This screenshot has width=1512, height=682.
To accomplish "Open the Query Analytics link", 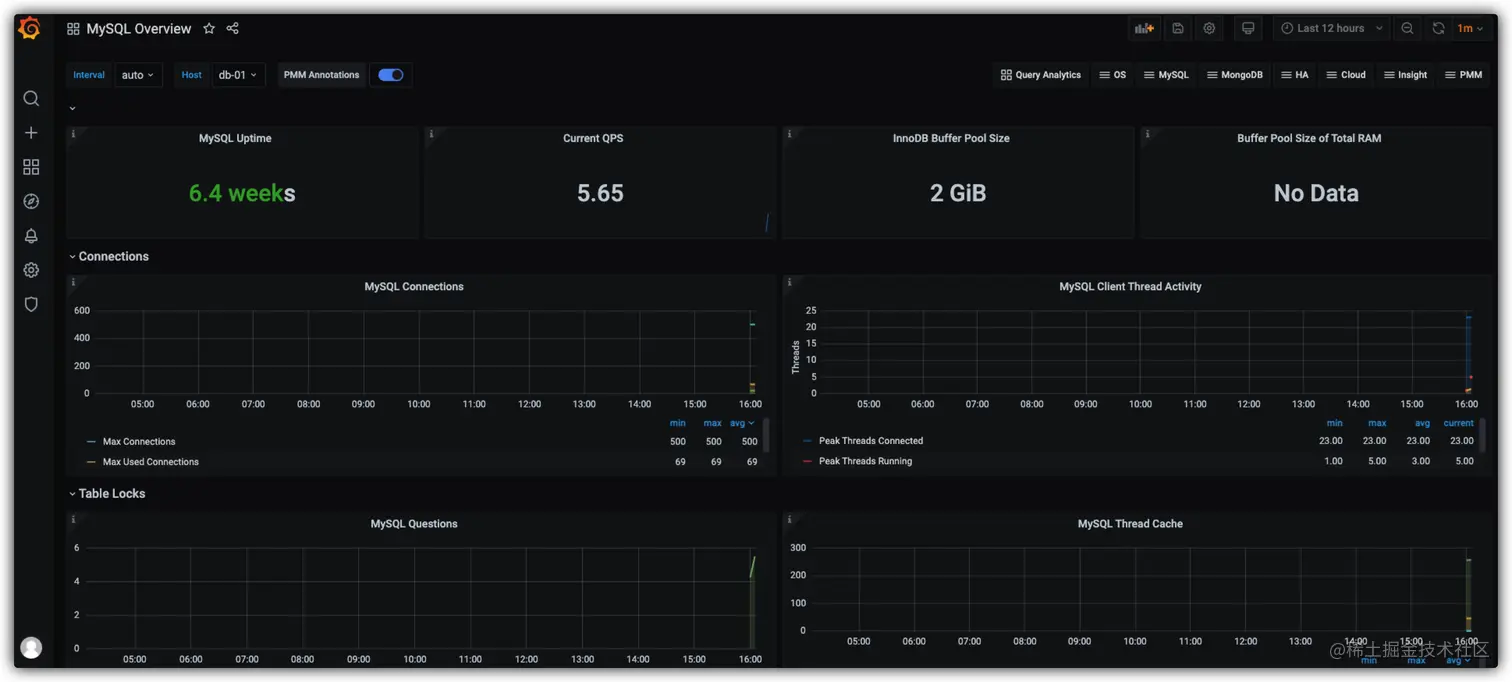I will tap(1041, 75).
